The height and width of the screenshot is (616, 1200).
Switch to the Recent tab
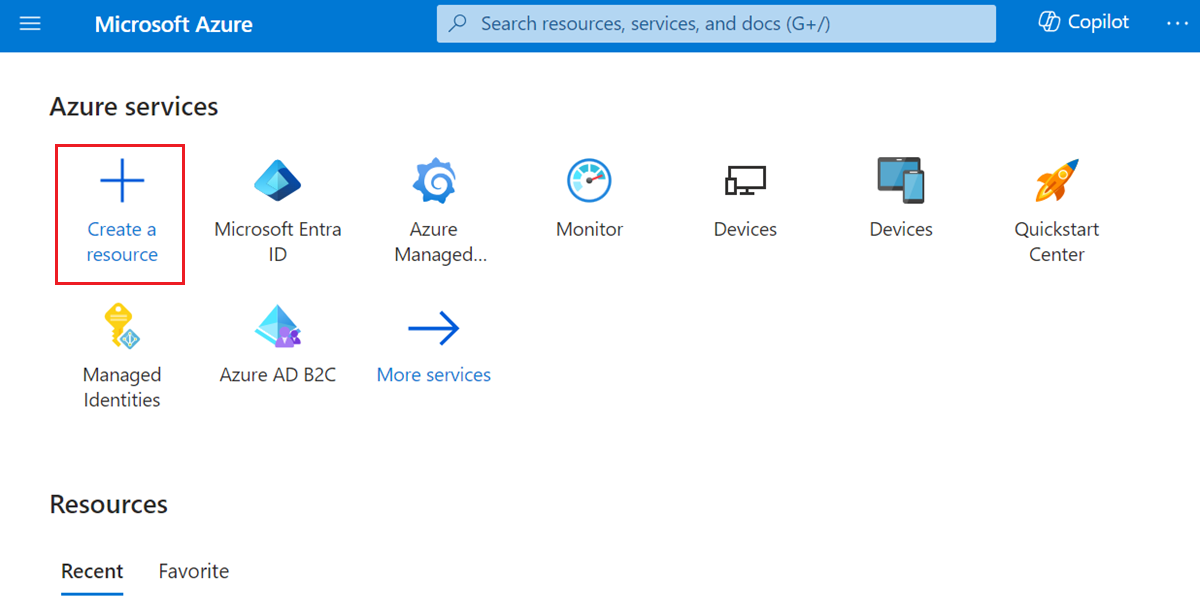pyautogui.click(x=92, y=571)
